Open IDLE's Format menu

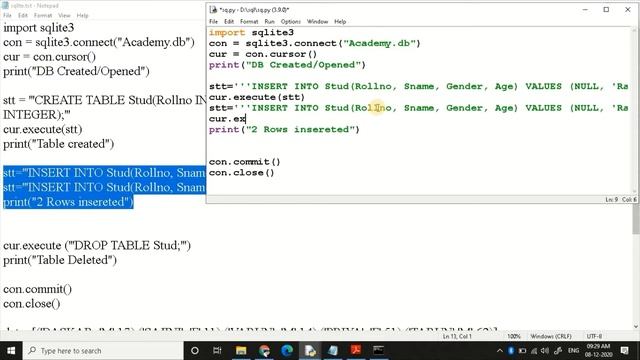pyautogui.click(x=249, y=22)
